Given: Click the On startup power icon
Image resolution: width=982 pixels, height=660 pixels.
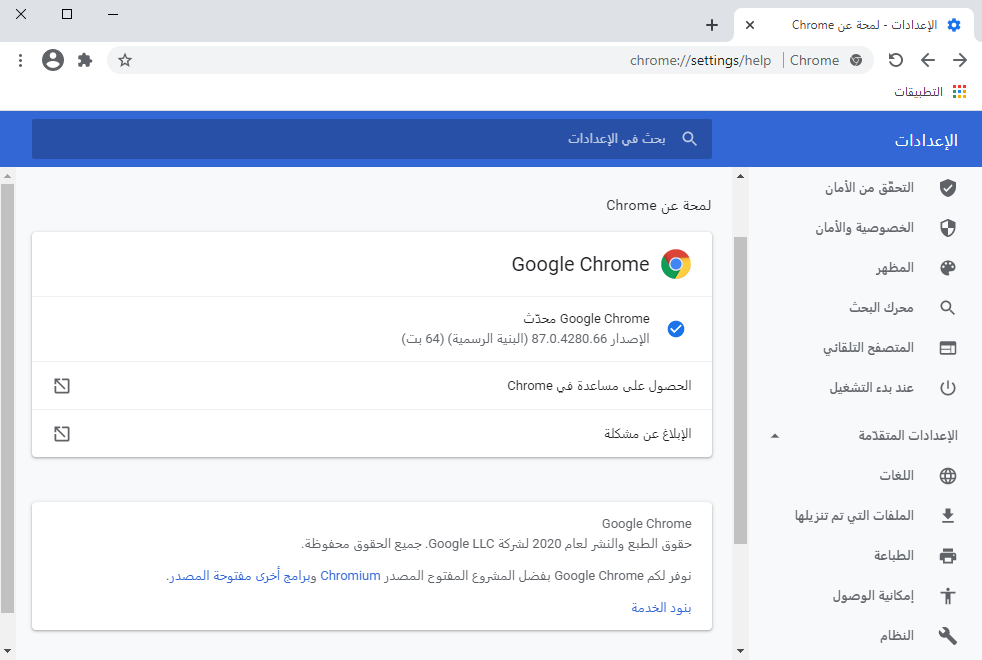Looking at the screenshot, I should point(948,388).
